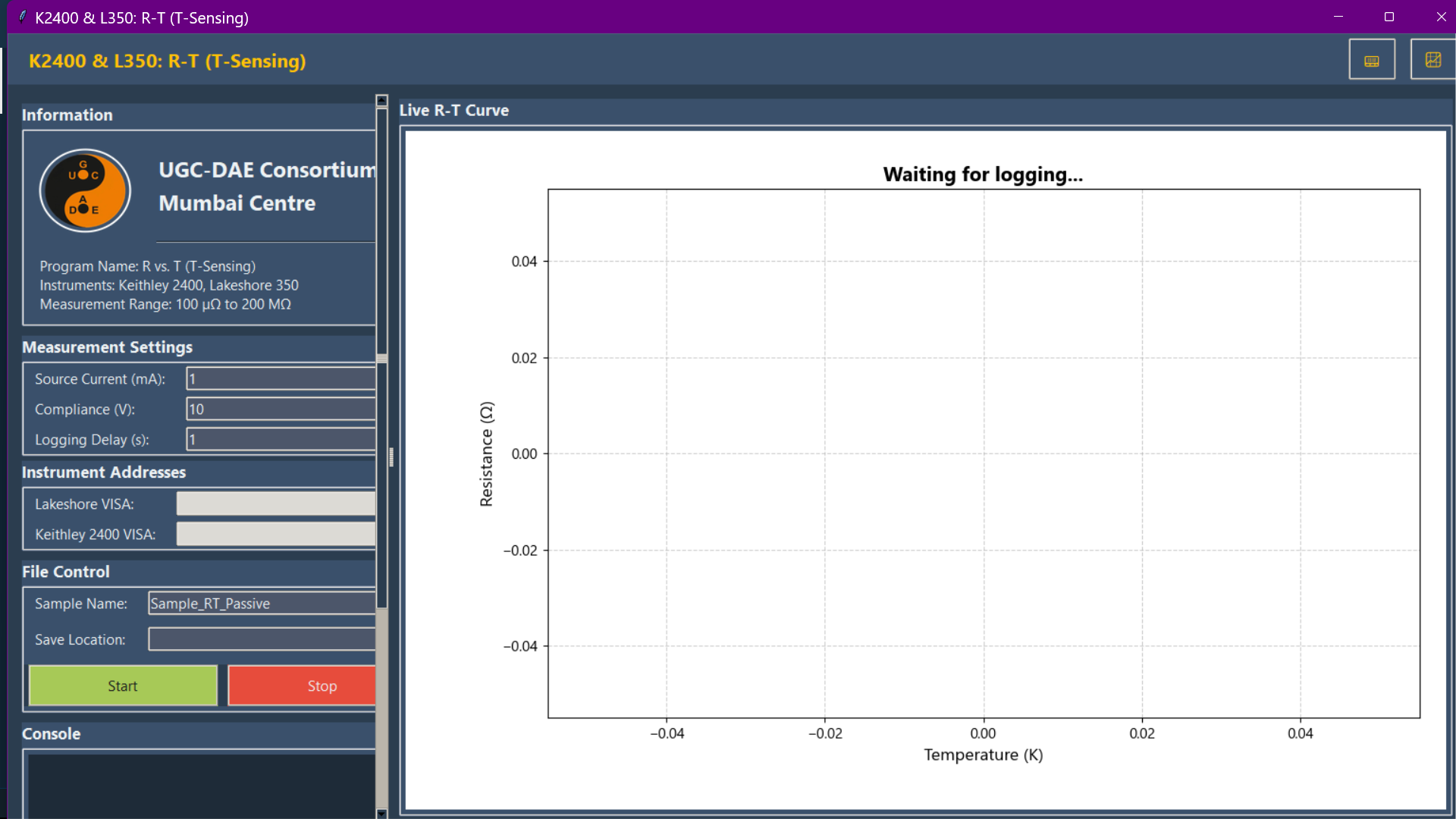This screenshot has height=819, width=1456.
Task: Click the Compliance (V) input field
Action: pos(281,409)
